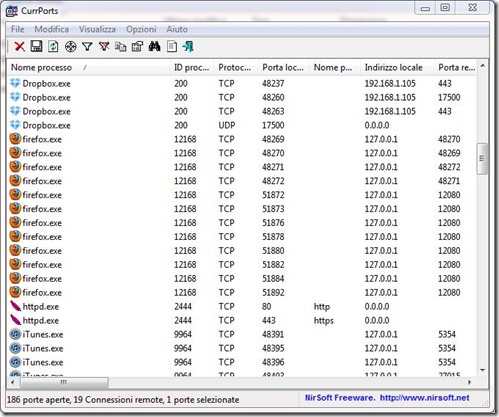Viewport: 499px width, 417px height.
Task: Select firefox.exe row with local port 51878
Action: 242,237
